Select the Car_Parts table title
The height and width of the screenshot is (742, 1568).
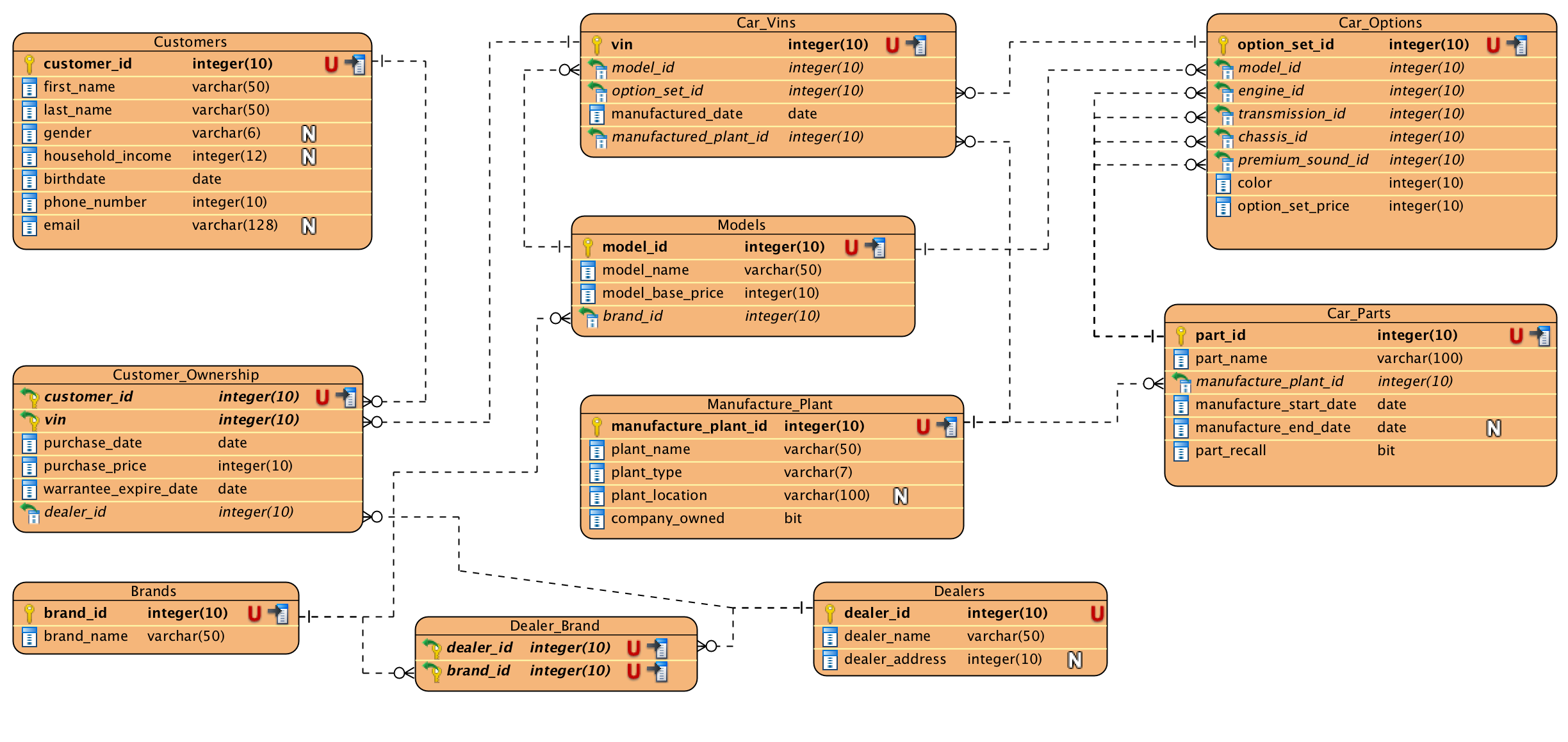pyautogui.click(x=1359, y=314)
